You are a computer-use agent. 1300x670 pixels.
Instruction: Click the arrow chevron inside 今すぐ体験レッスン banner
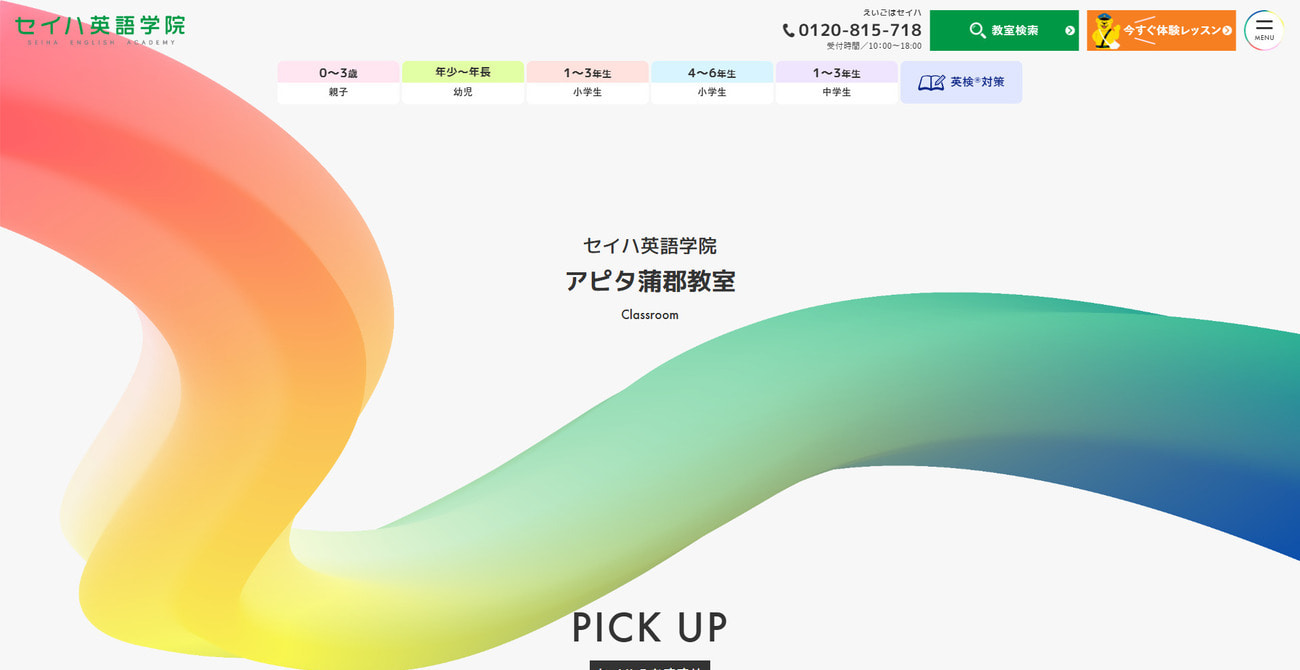pyautogui.click(x=1227, y=29)
